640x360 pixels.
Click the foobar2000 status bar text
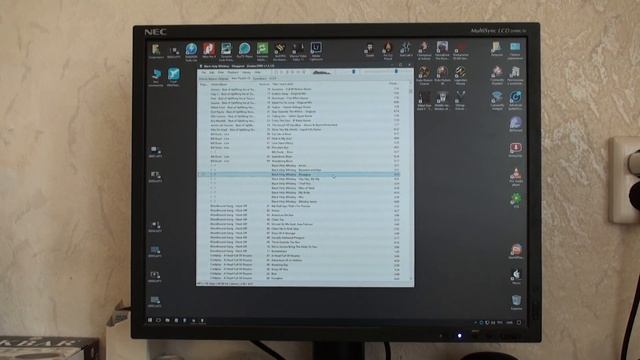(225, 283)
